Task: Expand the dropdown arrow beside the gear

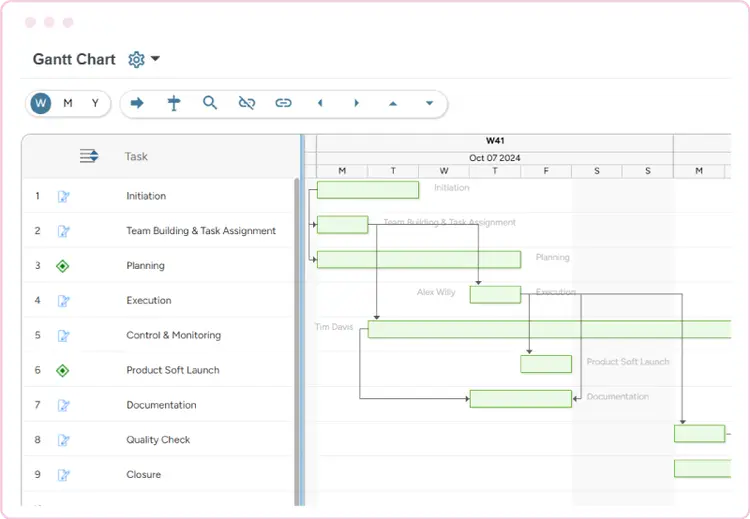Action: click(x=155, y=59)
